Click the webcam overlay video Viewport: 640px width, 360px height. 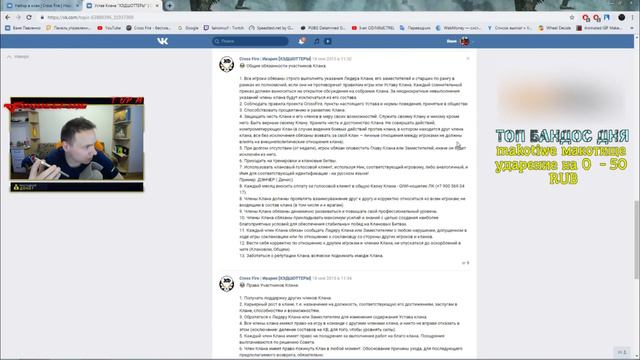coord(77,142)
